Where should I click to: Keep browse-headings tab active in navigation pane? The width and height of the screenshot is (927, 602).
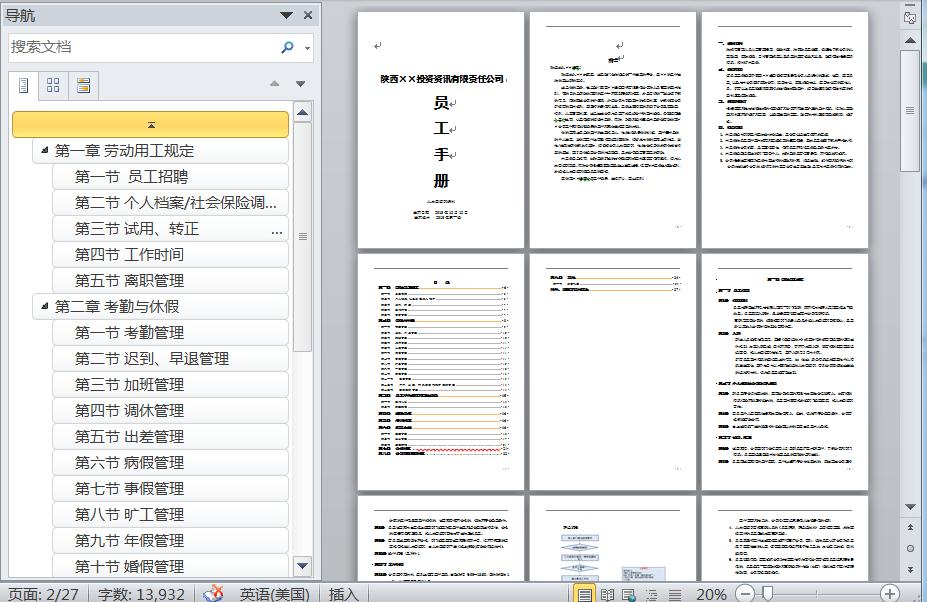pyautogui.click(x=24, y=85)
